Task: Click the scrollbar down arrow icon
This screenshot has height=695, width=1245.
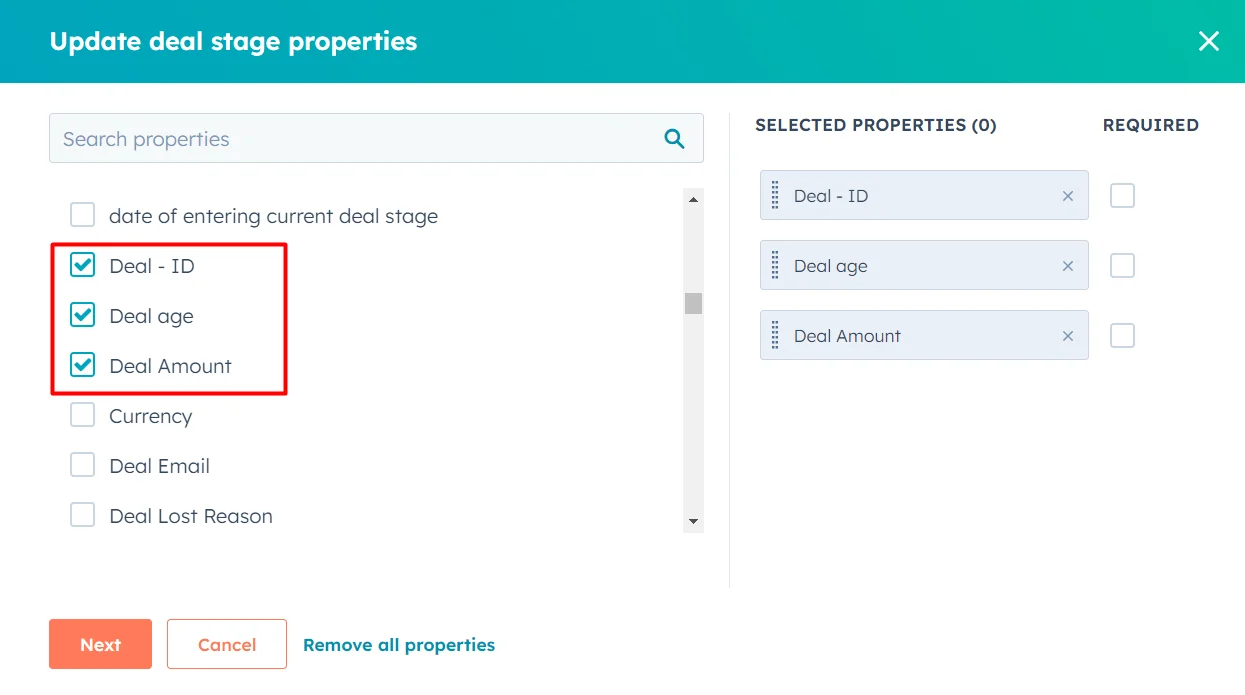Action: point(692,521)
